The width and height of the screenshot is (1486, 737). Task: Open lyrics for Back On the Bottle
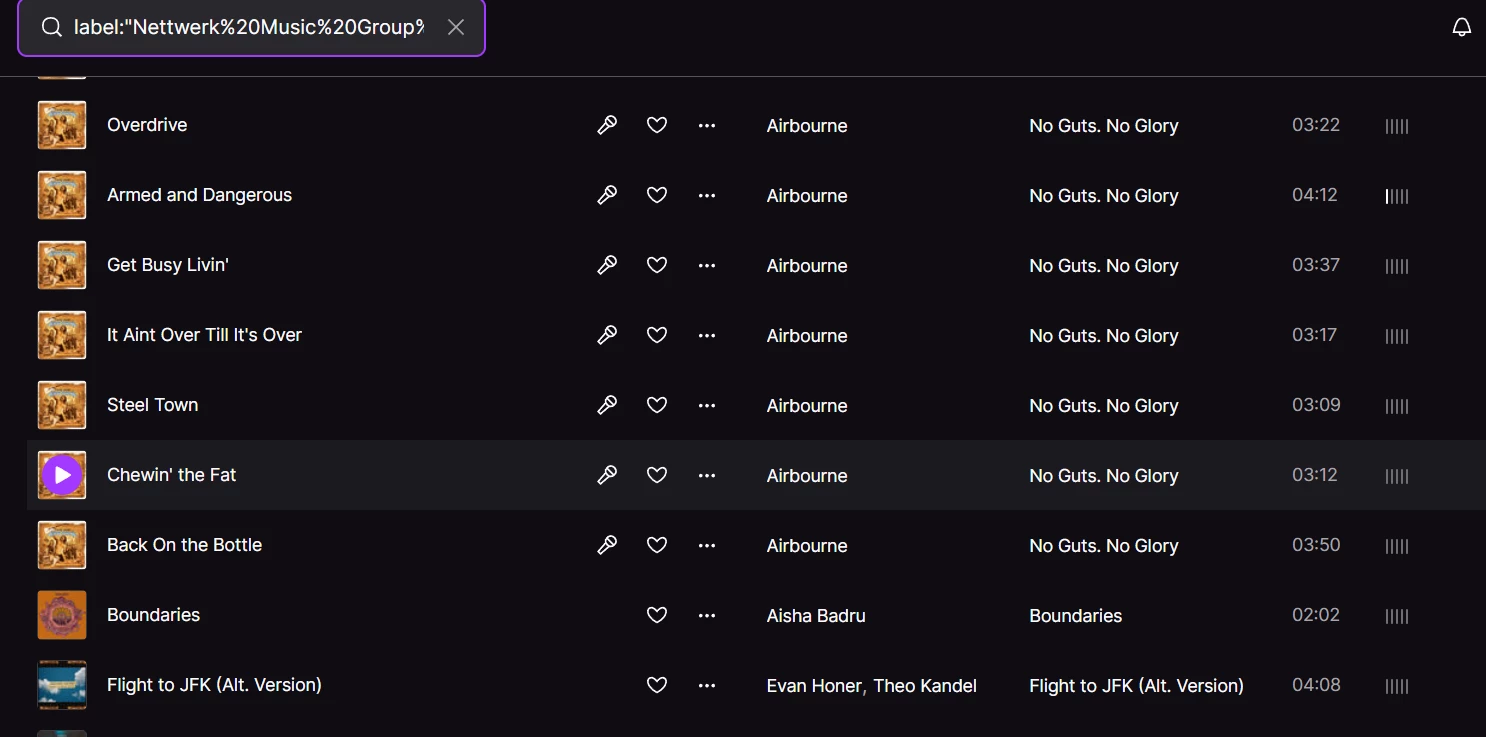coord(607,545)
